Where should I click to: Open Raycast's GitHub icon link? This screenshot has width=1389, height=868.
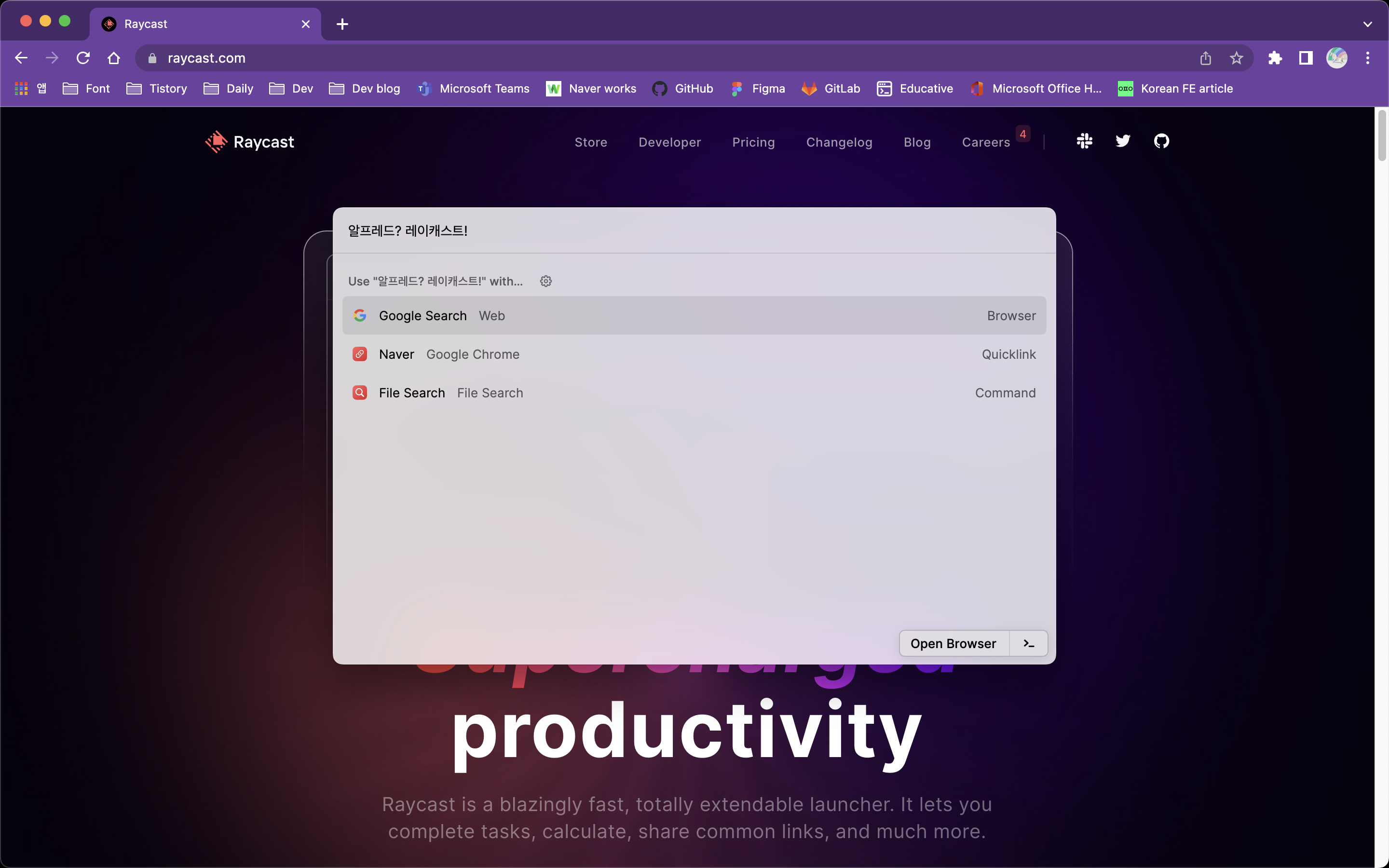pyautogui.click(x=1161, y=141)
